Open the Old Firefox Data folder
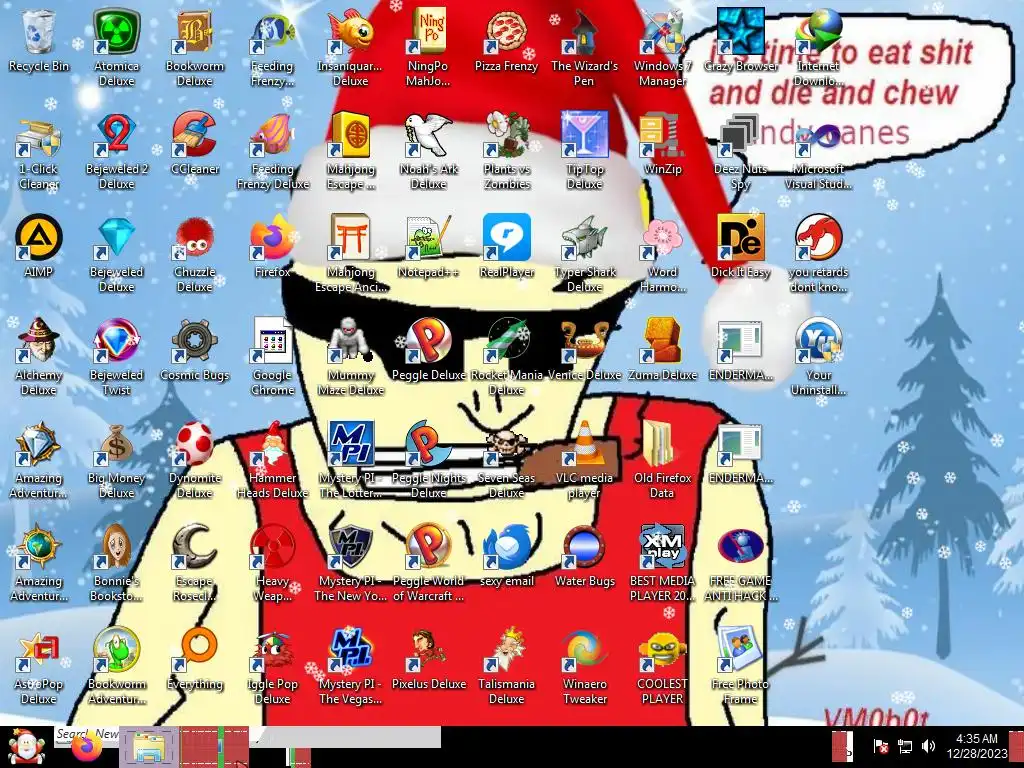 pos(662,459)
